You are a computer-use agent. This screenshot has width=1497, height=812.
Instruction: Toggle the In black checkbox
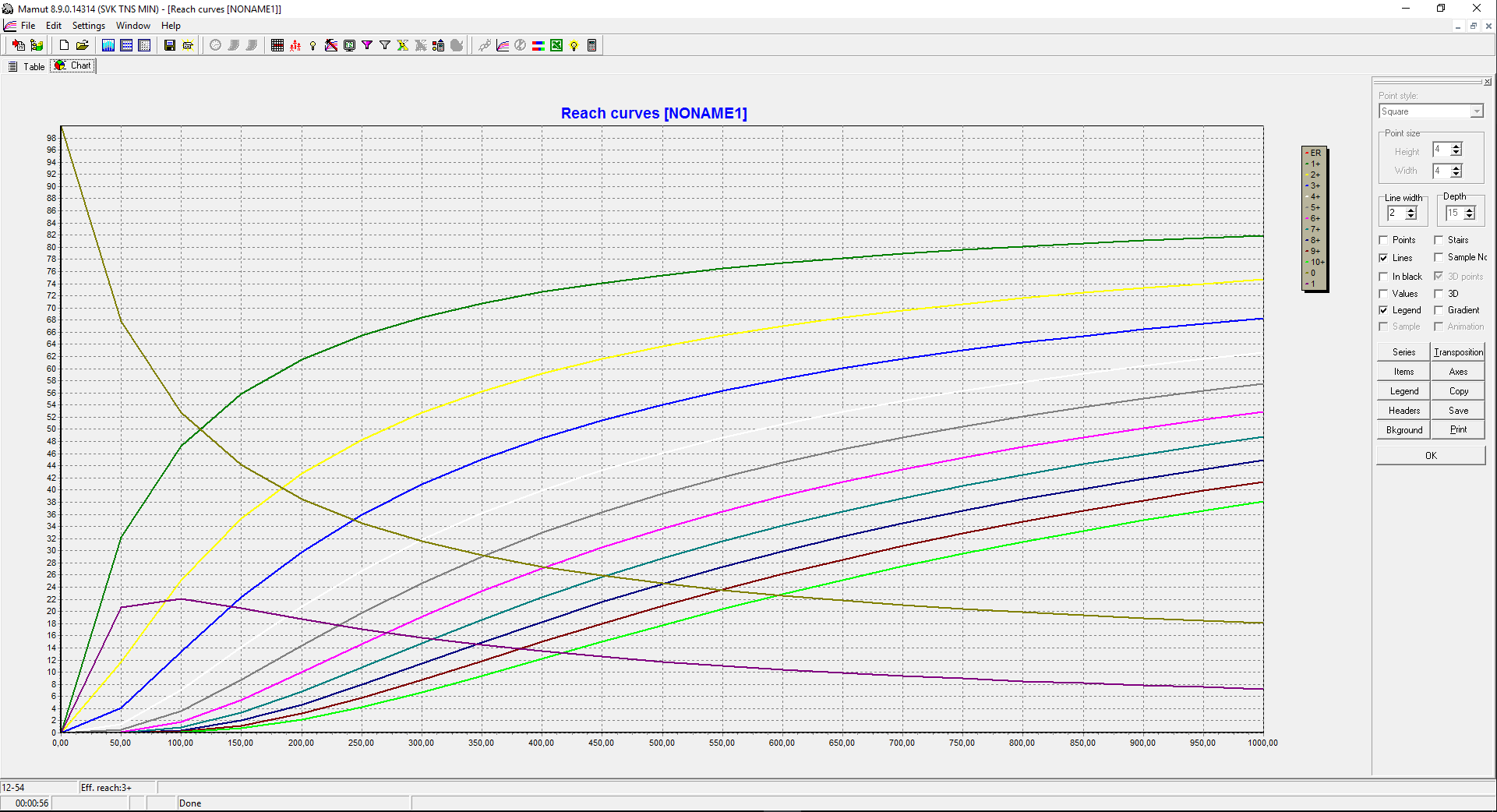[1384, 277]
